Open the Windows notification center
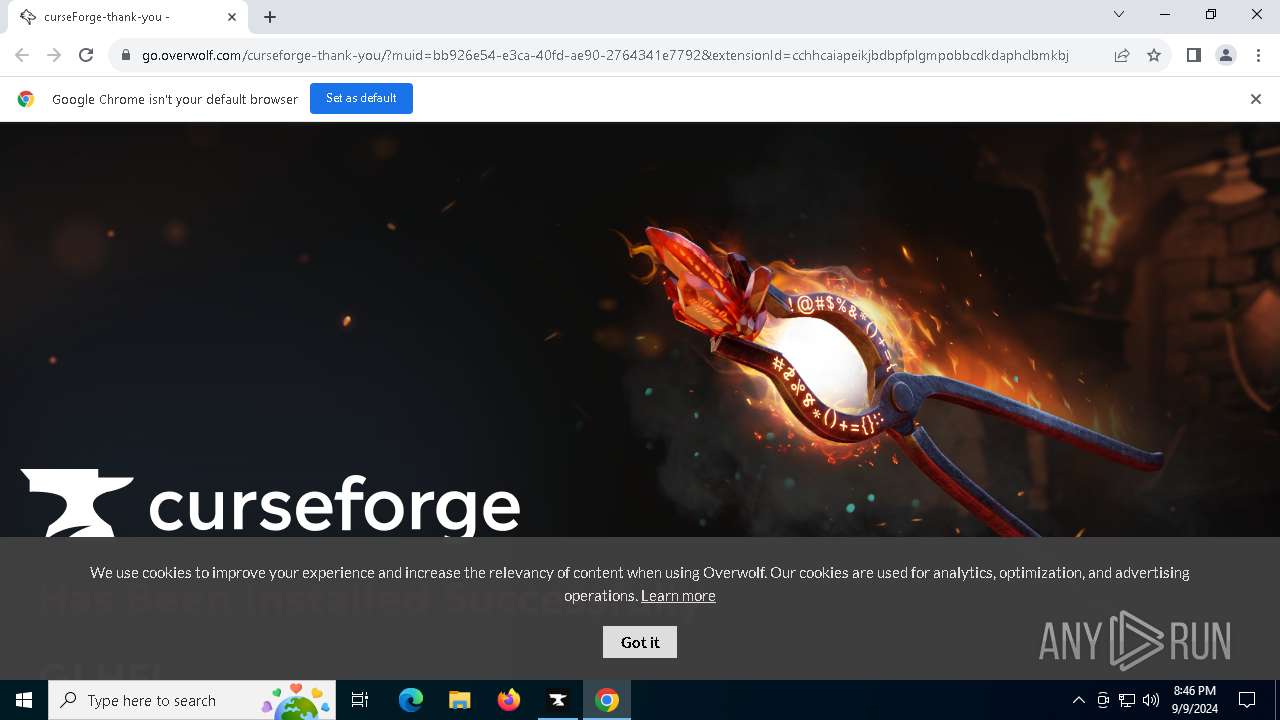1280x720 pixels. pyautogui.click(x=1247, y=700)
